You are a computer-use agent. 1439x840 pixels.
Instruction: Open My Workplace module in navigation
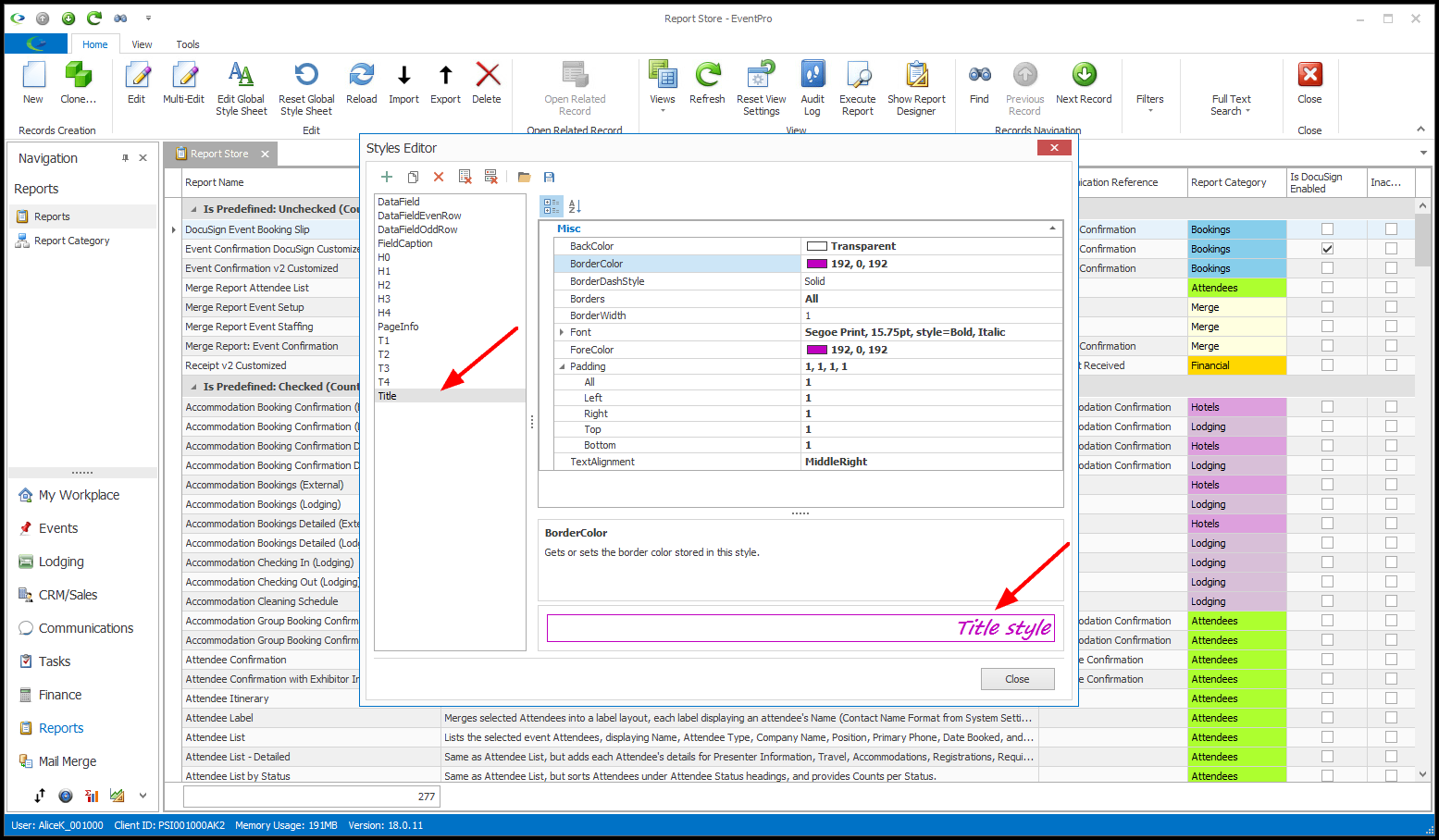[80, 495]
